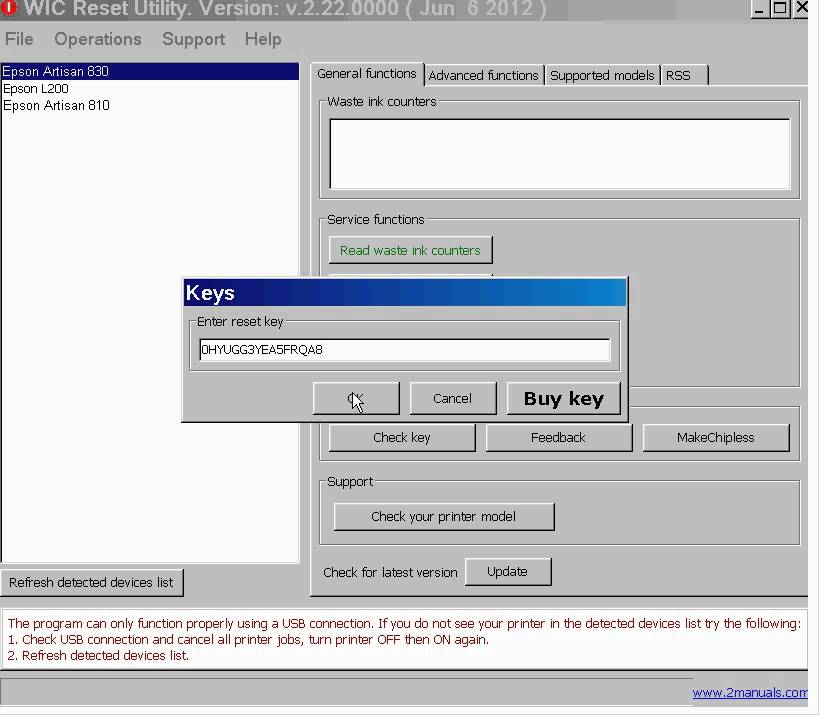Open the Feedback function
Viewport: 820px width, 716px height.
[x=558, y=437]
